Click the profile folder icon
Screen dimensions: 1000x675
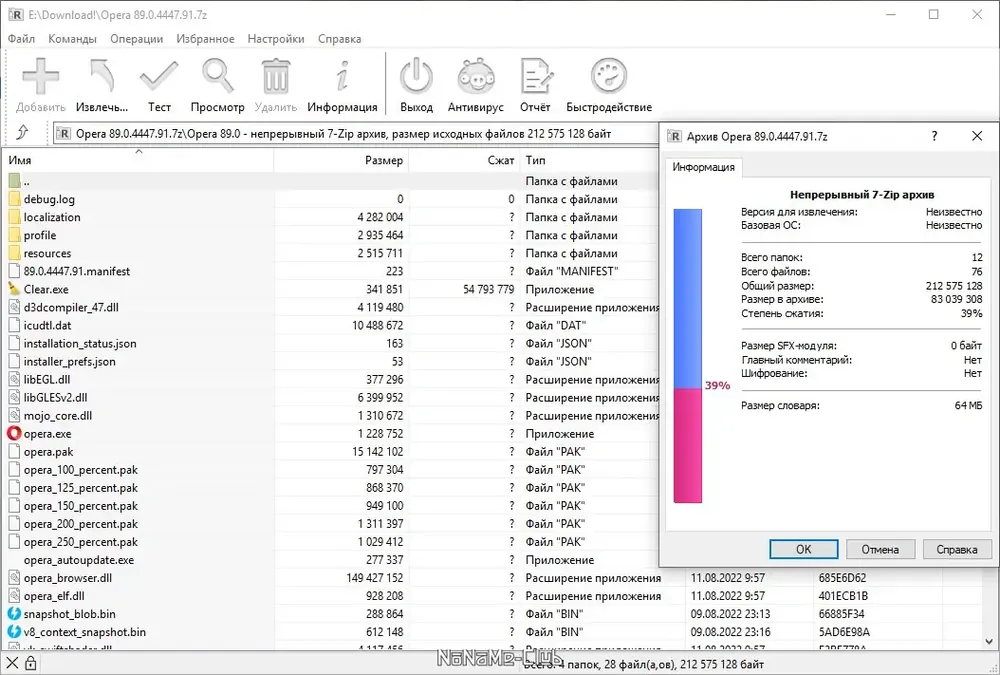14,235
